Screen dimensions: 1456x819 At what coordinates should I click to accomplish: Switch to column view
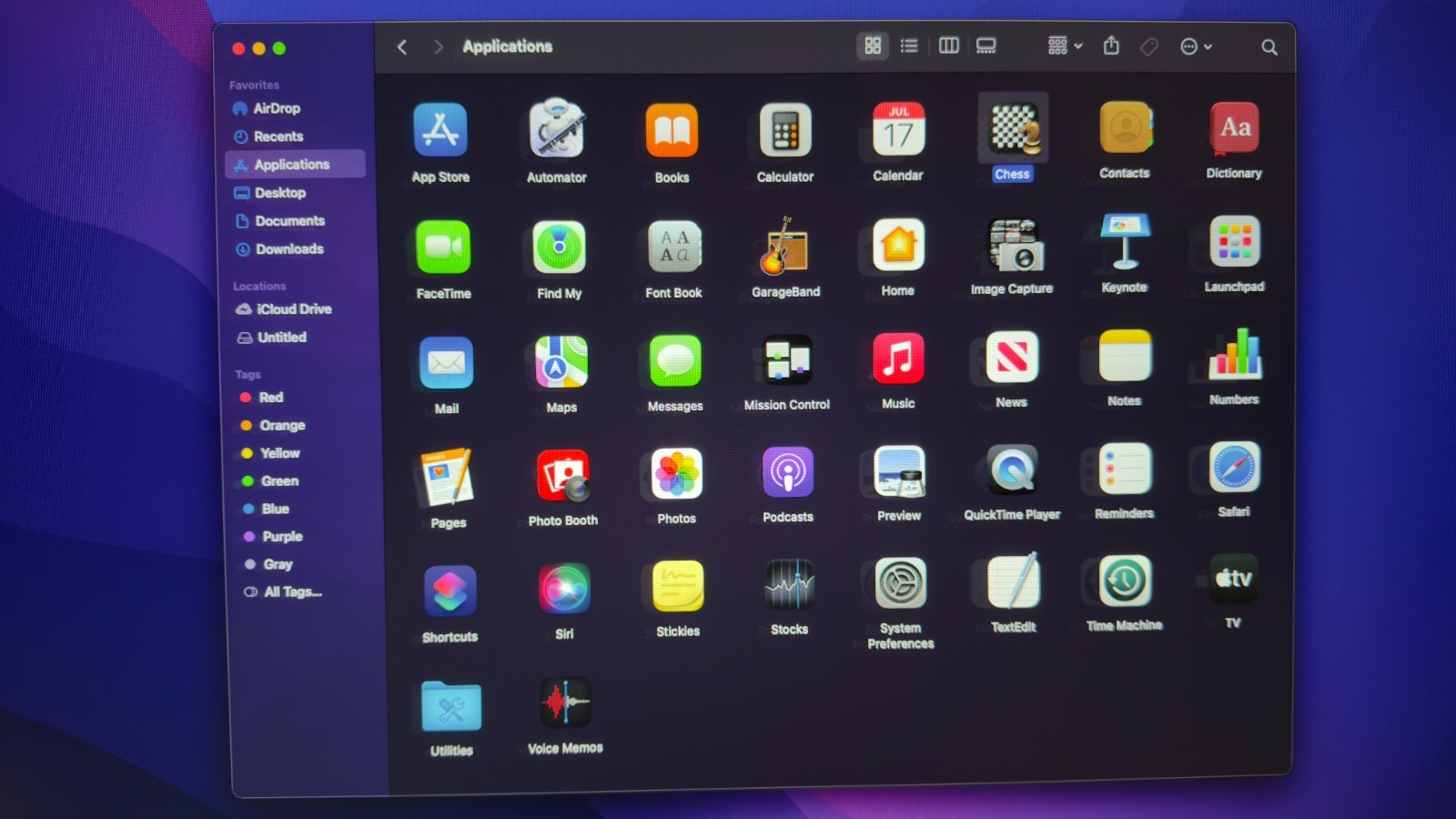pyautogui.click(x=948, y=45)
